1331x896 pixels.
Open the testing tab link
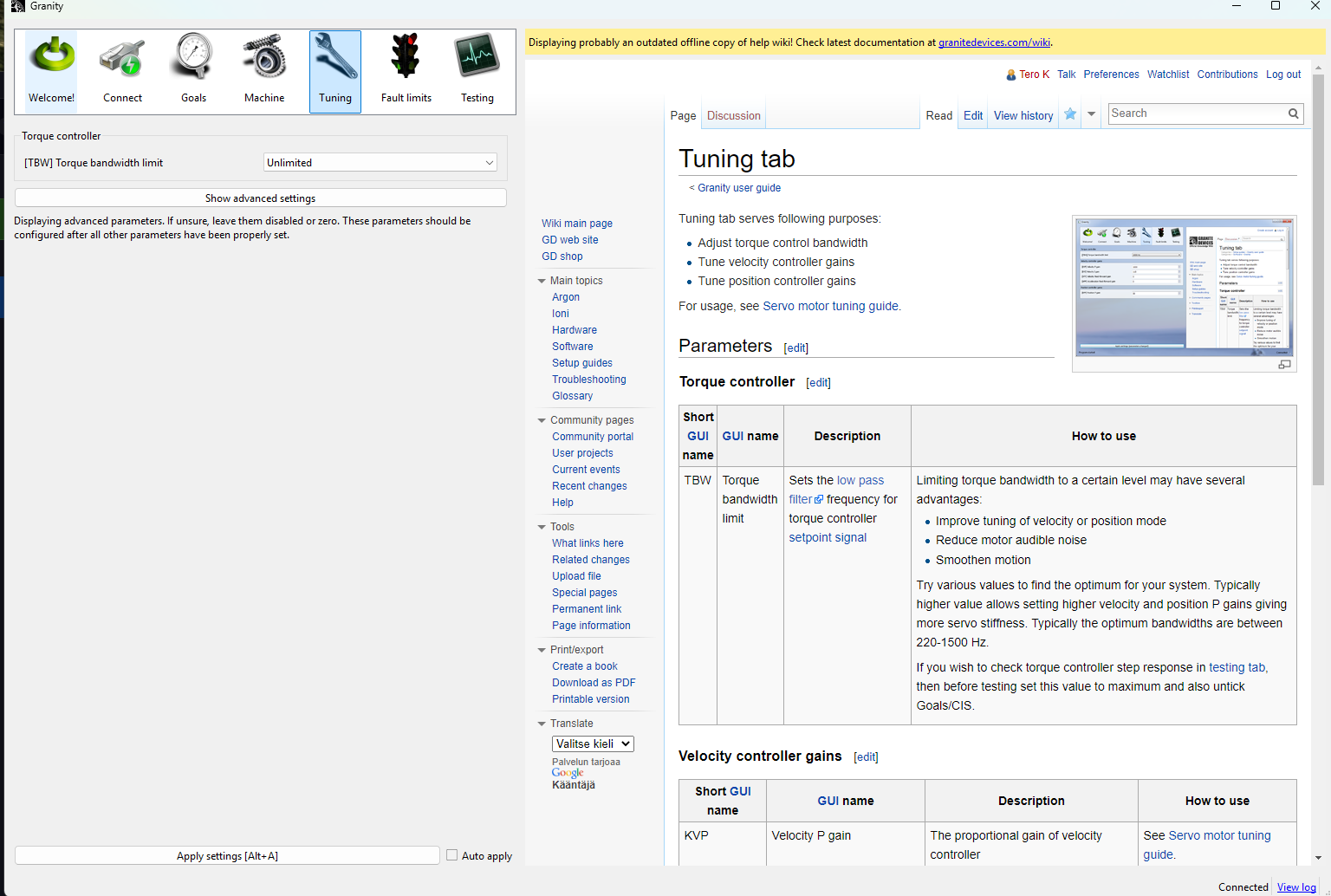click(x=1238, y=667)
